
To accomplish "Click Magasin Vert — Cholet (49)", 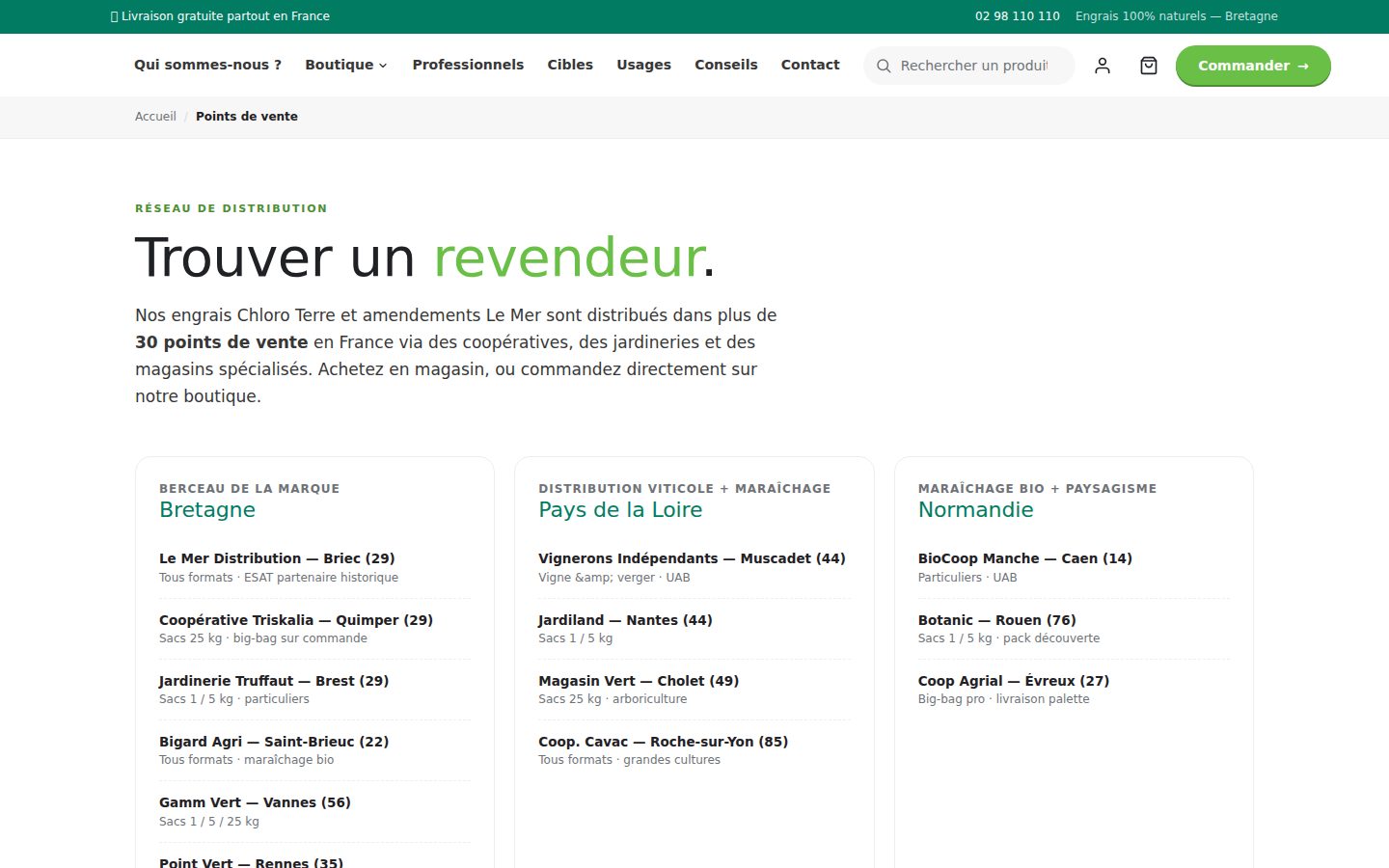I will tap(639, 681).
